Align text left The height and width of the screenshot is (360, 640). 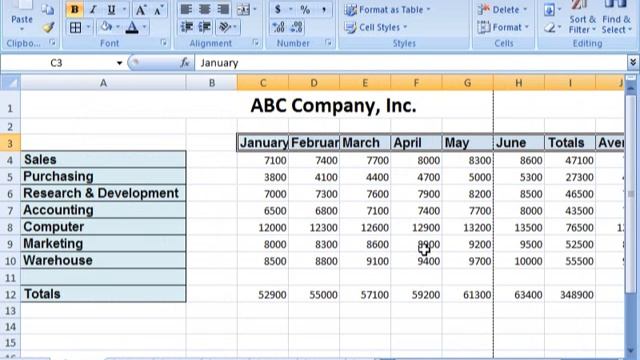[x=186, y=9]
